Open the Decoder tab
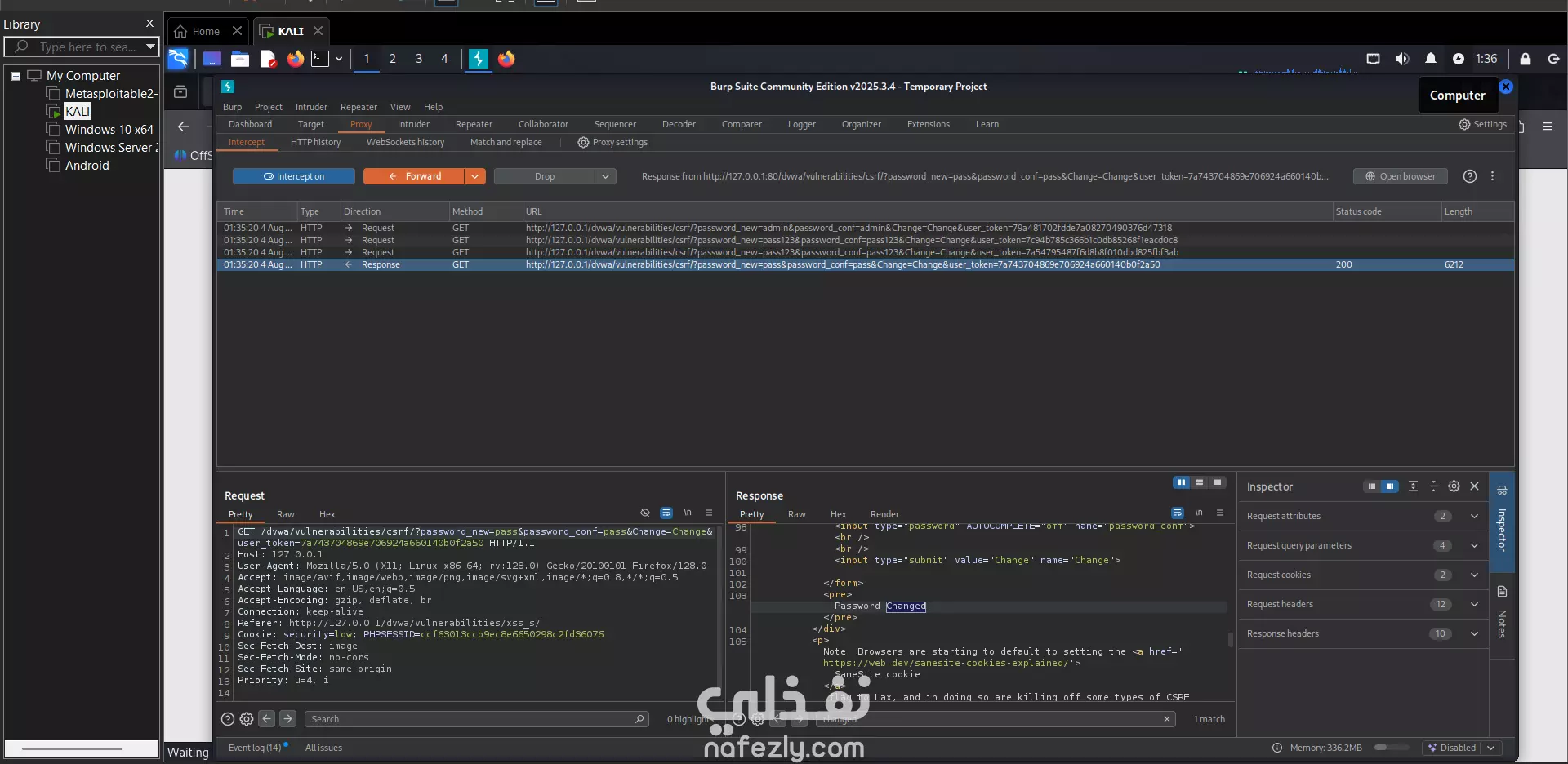 679,124
